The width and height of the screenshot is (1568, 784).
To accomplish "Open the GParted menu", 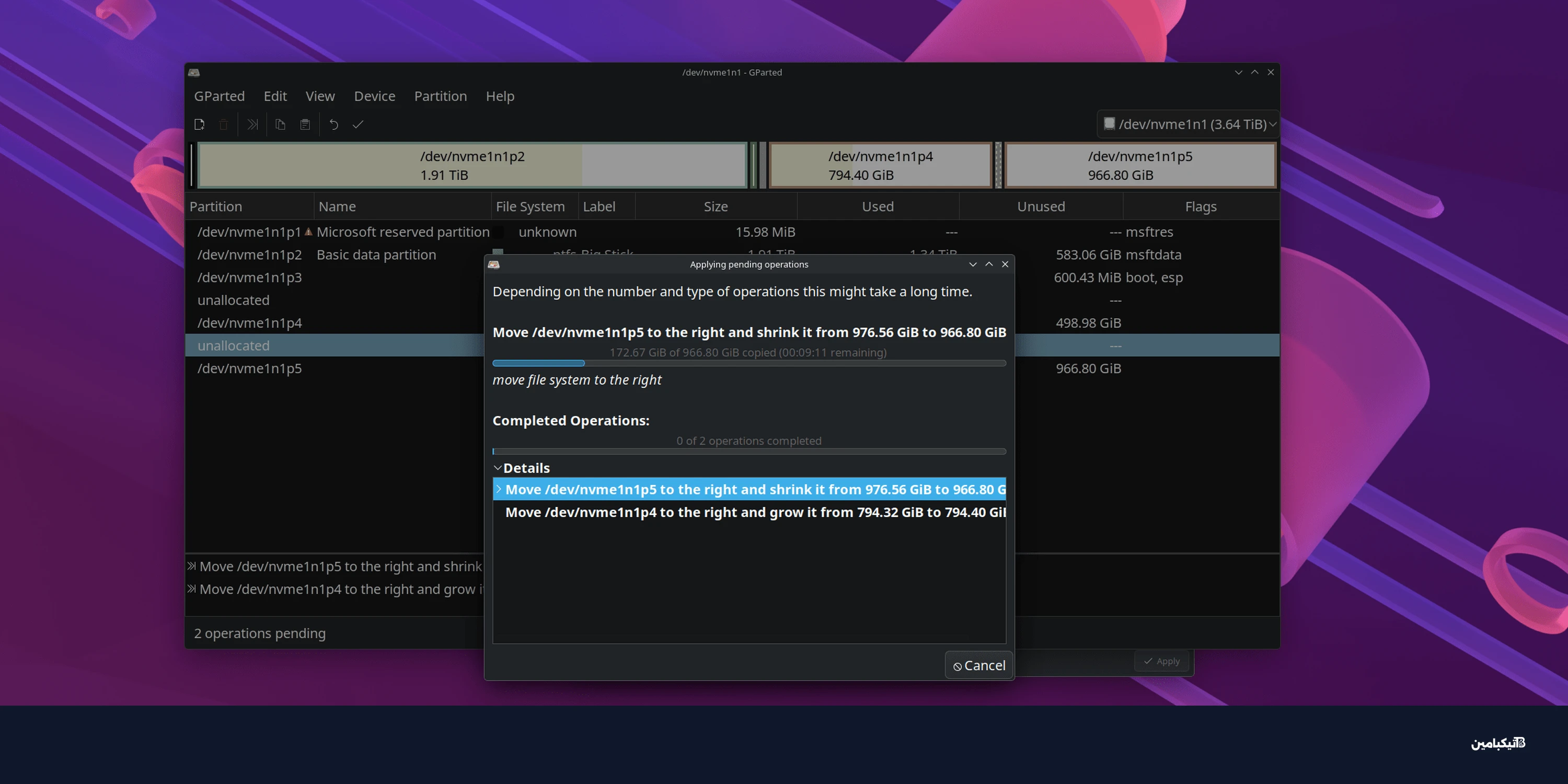I will point(219,96).
